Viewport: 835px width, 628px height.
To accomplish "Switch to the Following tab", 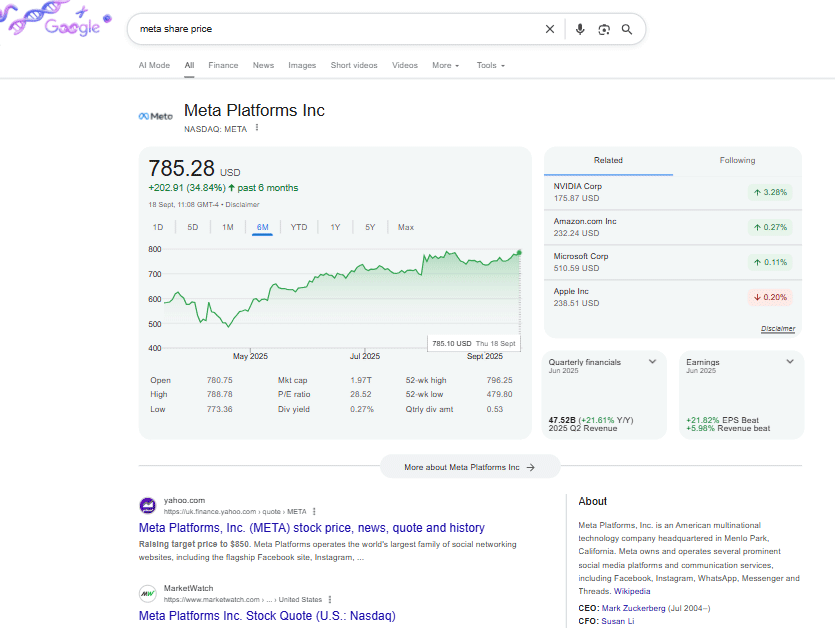I will pos(737,160).
